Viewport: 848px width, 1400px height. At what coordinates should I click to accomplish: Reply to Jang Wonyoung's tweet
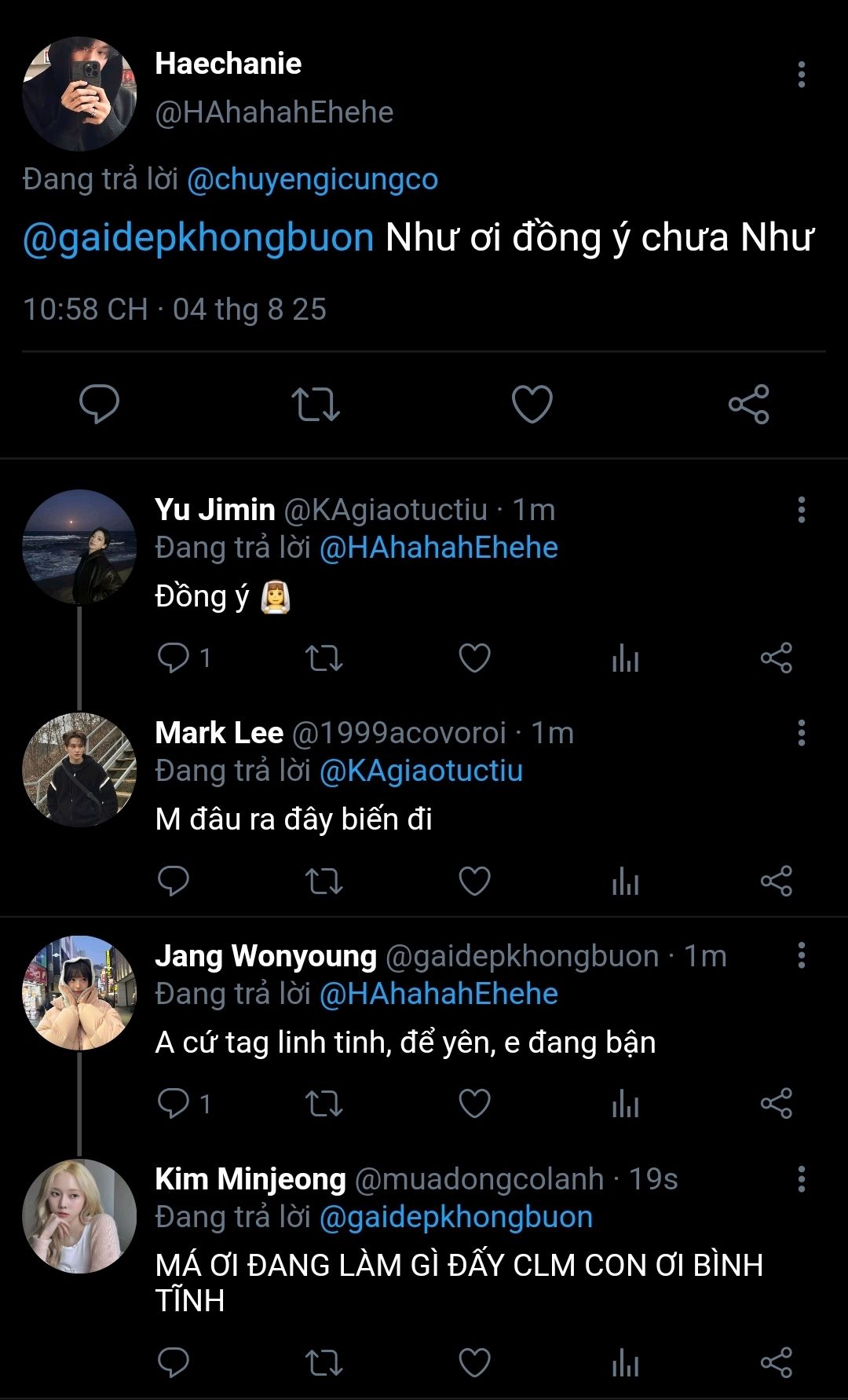[174, 1104]
